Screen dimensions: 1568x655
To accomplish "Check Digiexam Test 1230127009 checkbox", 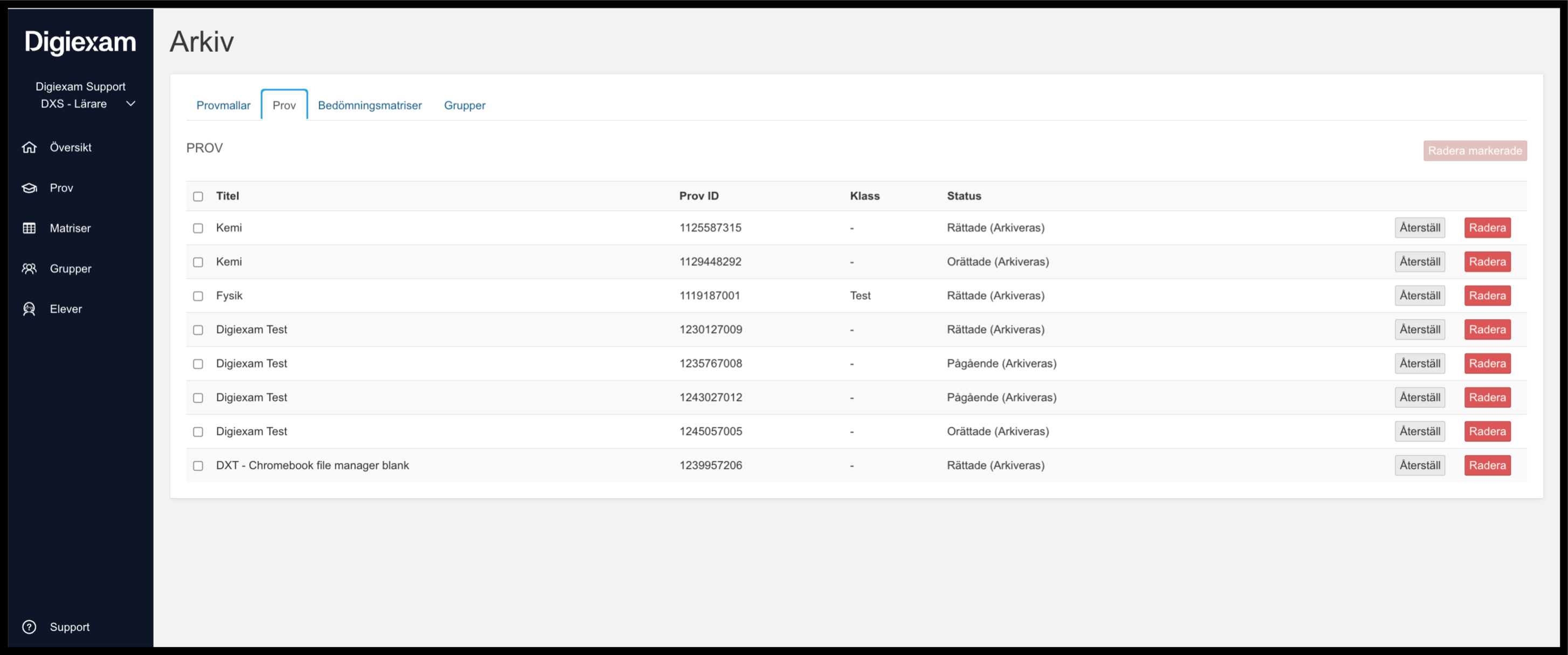I will 198,330.
